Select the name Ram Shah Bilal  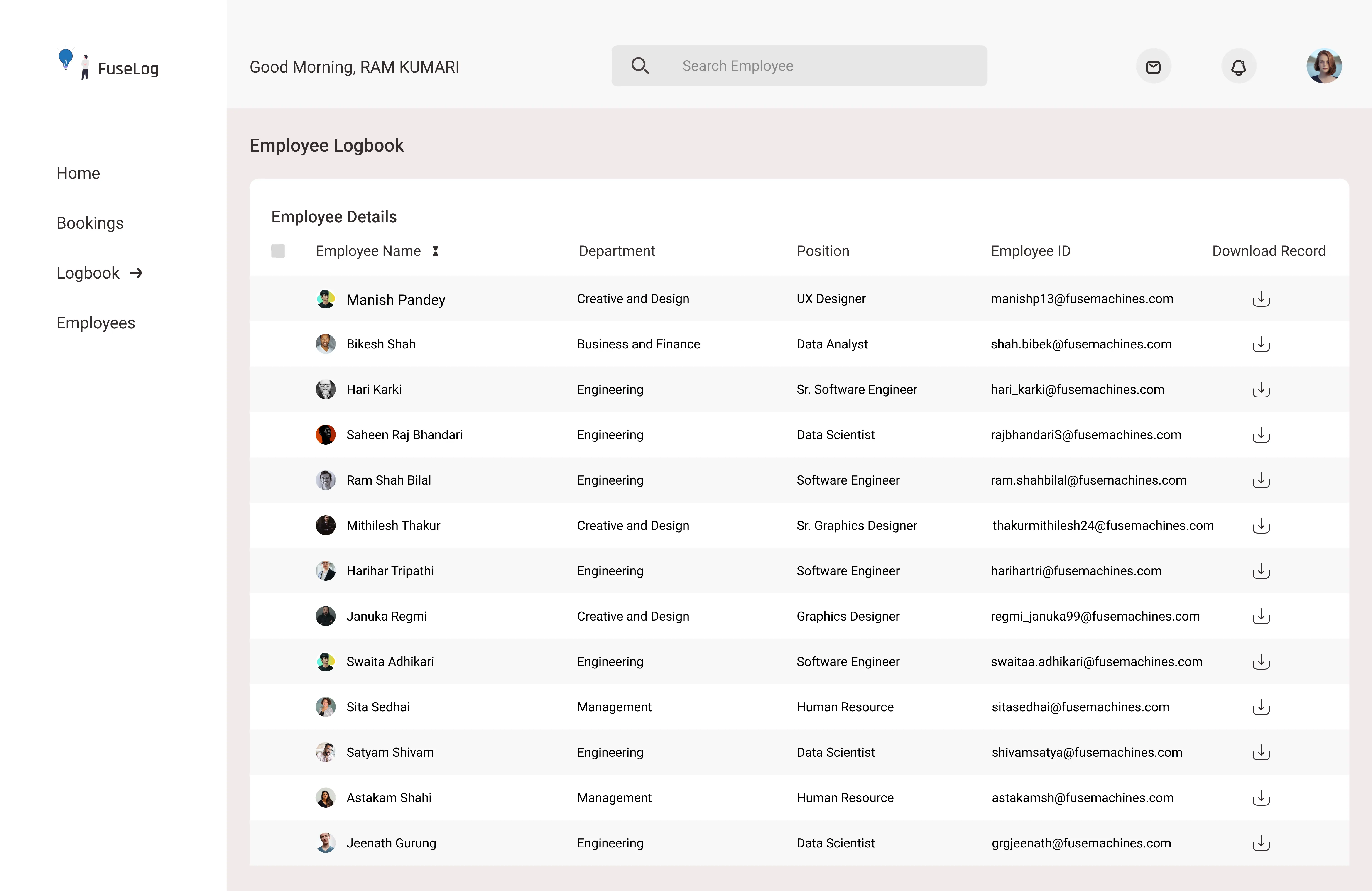pyautogui.click(x=389, y=480)
